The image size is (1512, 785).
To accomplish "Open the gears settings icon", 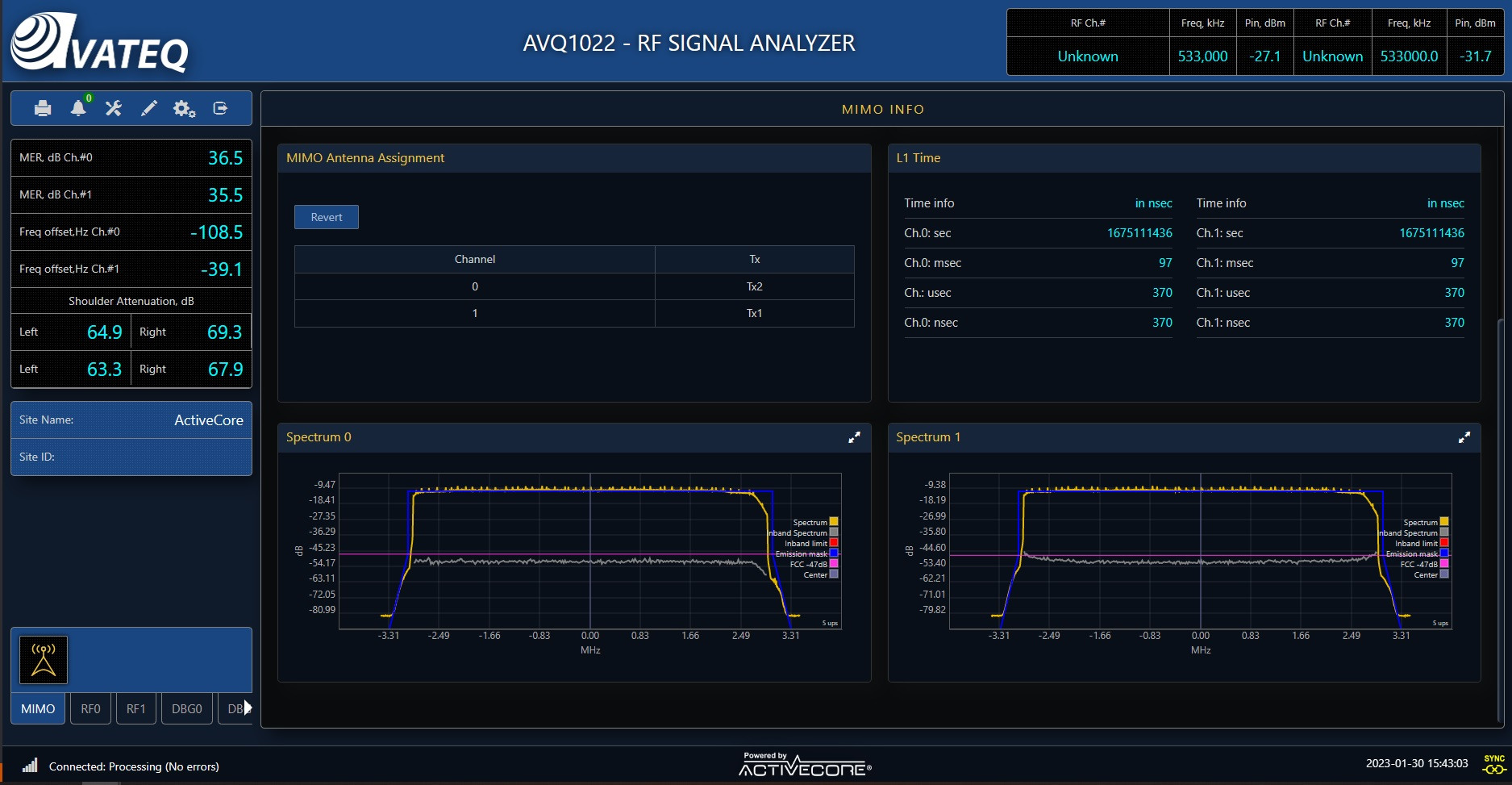I will click(185, 108).
